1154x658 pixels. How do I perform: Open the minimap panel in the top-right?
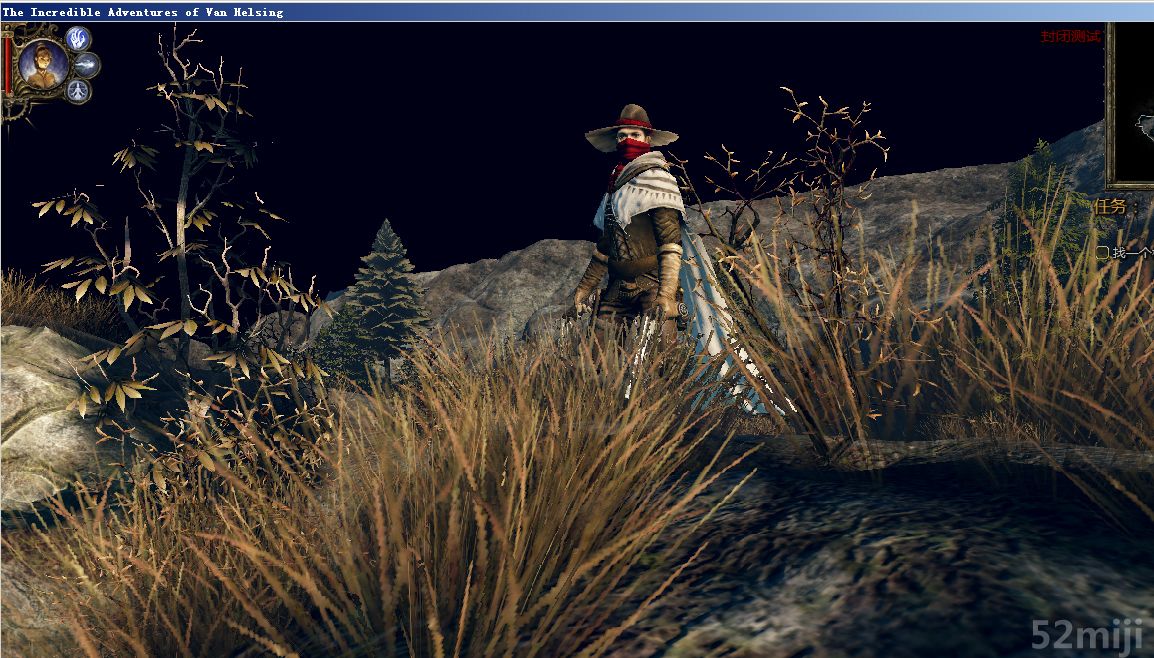point(1132,105)
